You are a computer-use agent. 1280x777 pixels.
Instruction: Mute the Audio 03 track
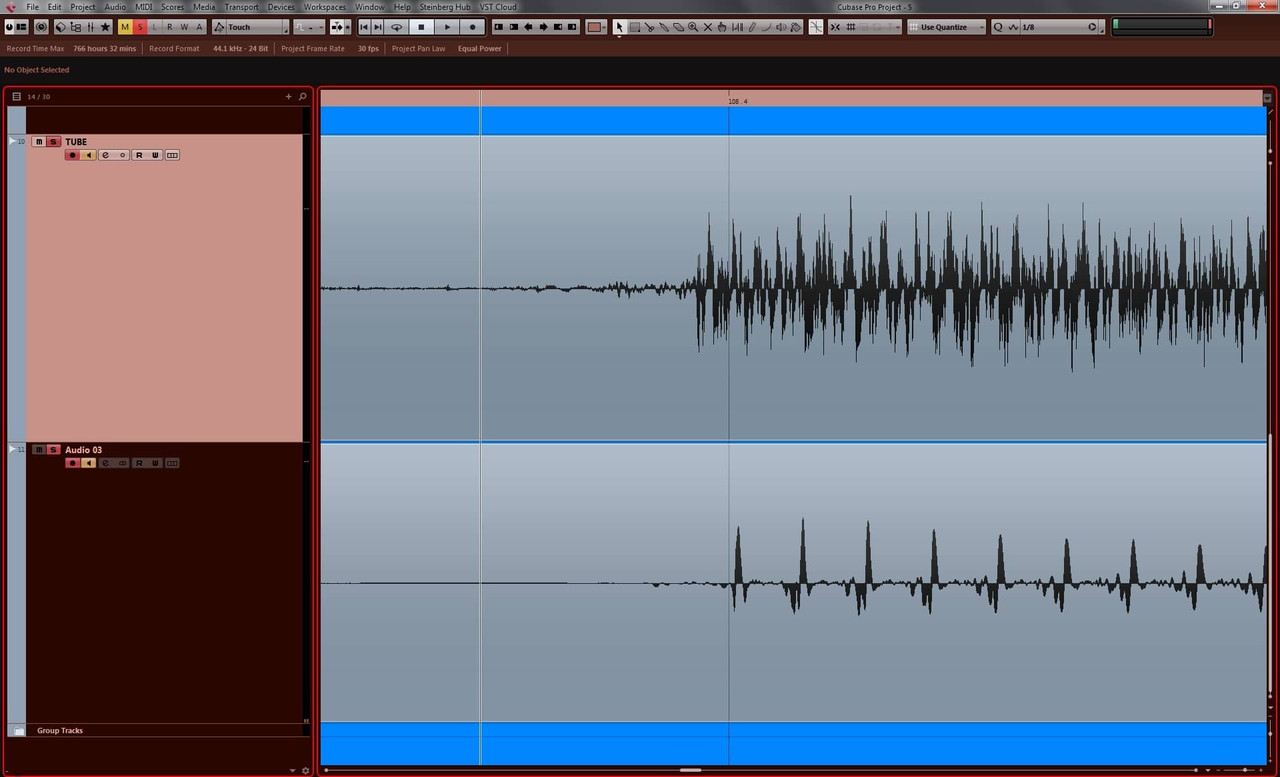click(x=39, y=450)
